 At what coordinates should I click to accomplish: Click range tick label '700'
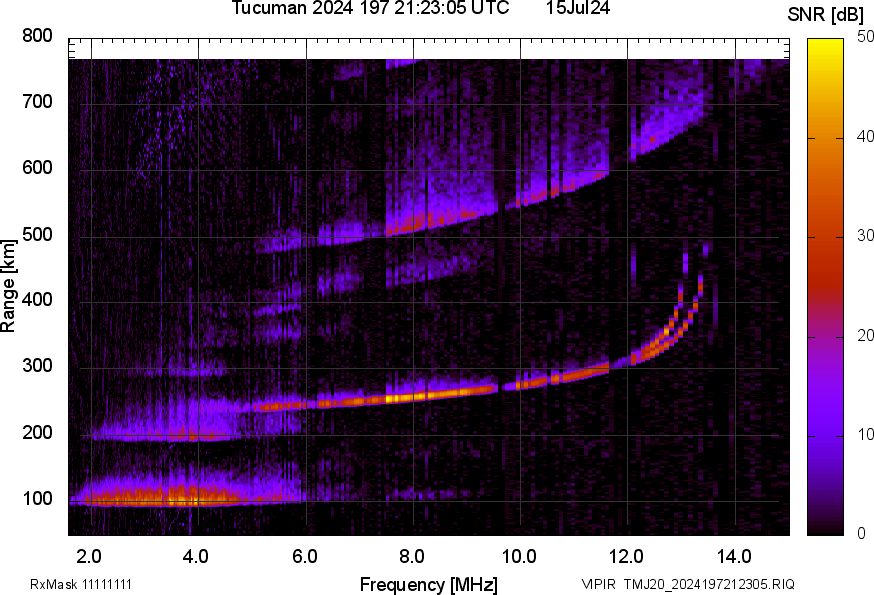tap(37, 102)
